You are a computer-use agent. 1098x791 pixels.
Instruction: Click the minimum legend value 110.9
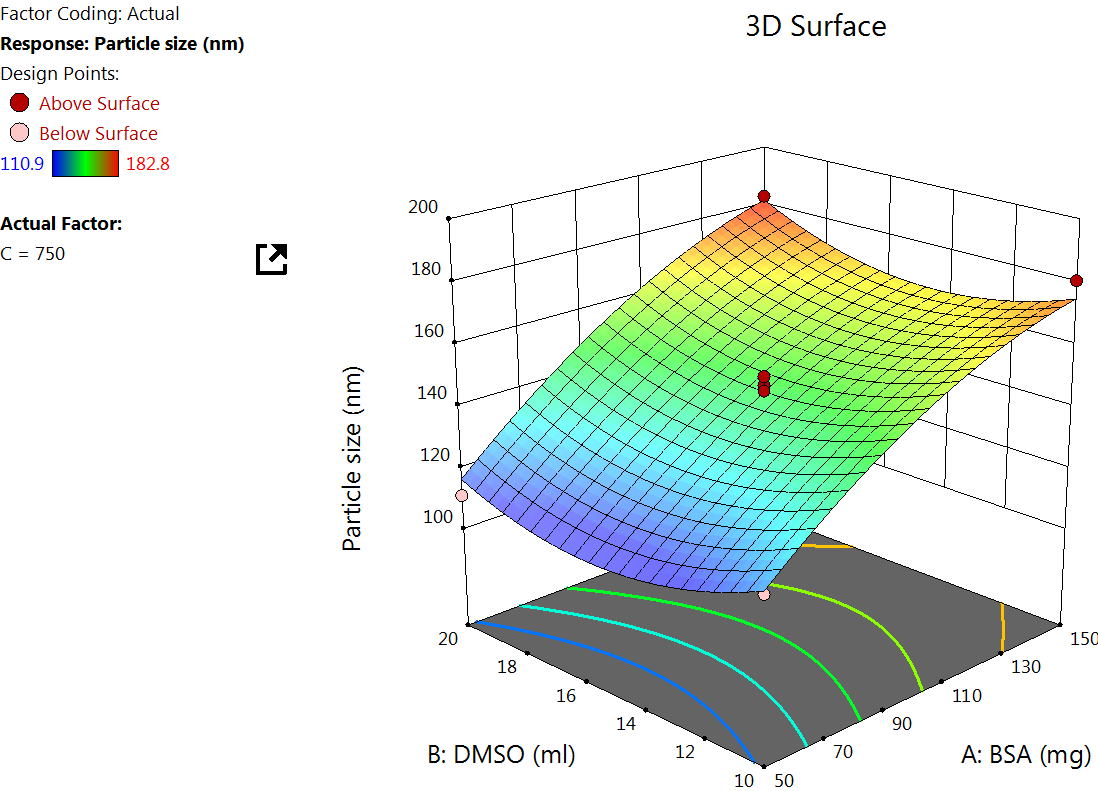tap(22, 164)
